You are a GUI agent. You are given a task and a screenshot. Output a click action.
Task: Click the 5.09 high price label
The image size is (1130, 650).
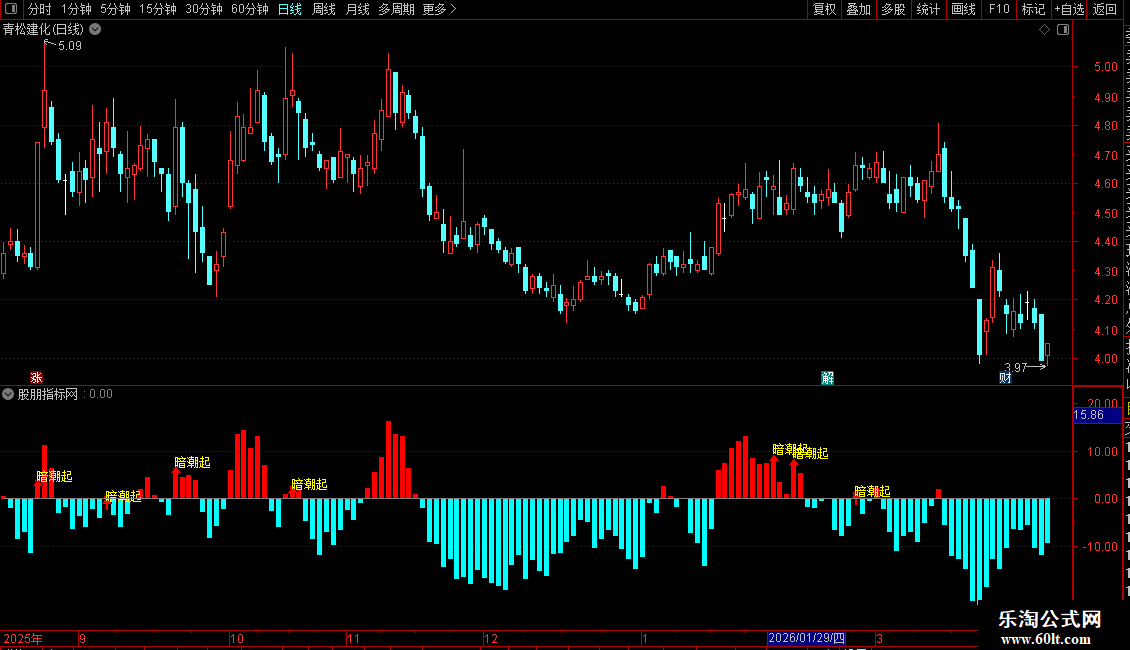(x=70, y=45)
